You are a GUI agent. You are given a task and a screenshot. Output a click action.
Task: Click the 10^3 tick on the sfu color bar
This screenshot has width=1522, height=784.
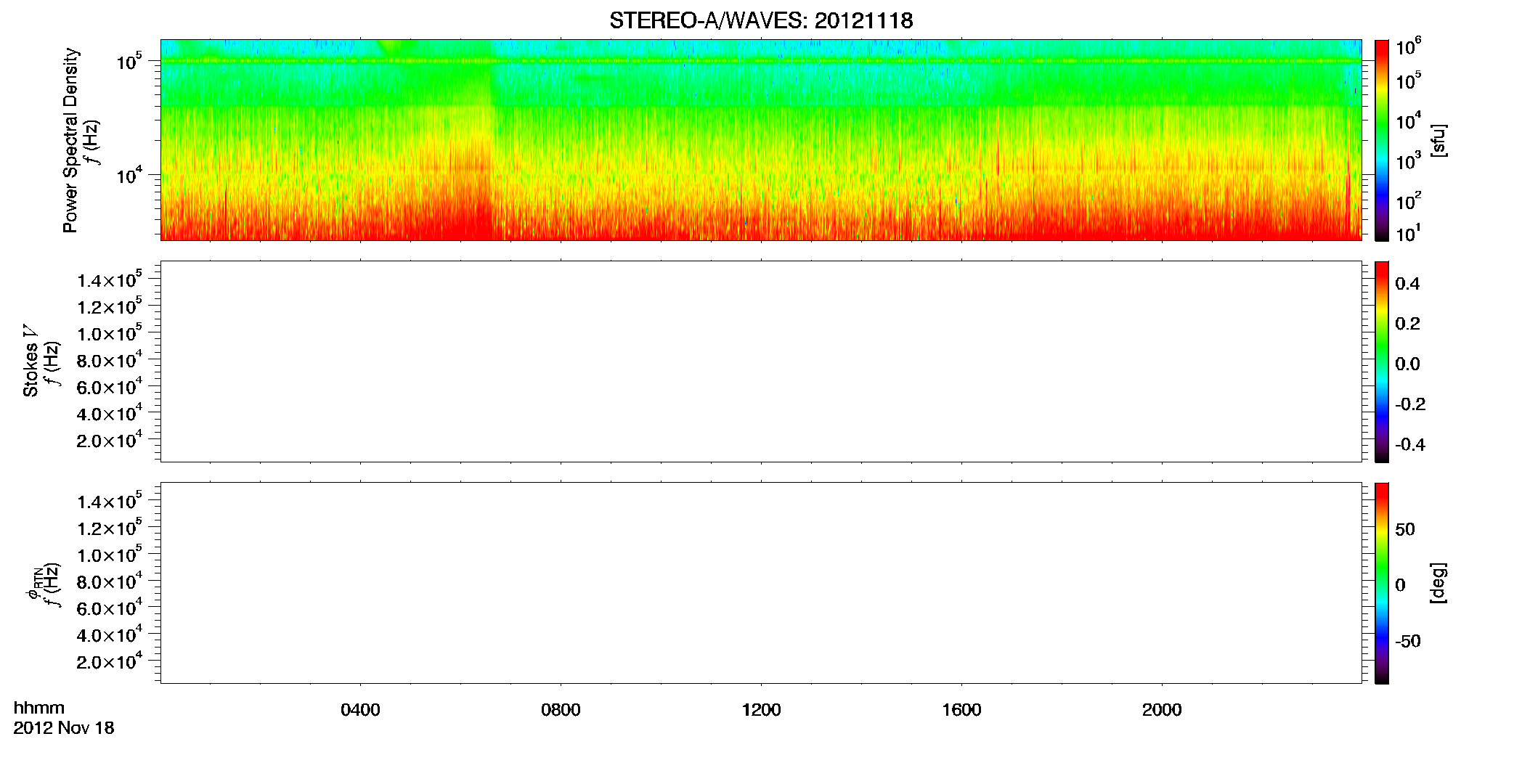[1409, 161]
